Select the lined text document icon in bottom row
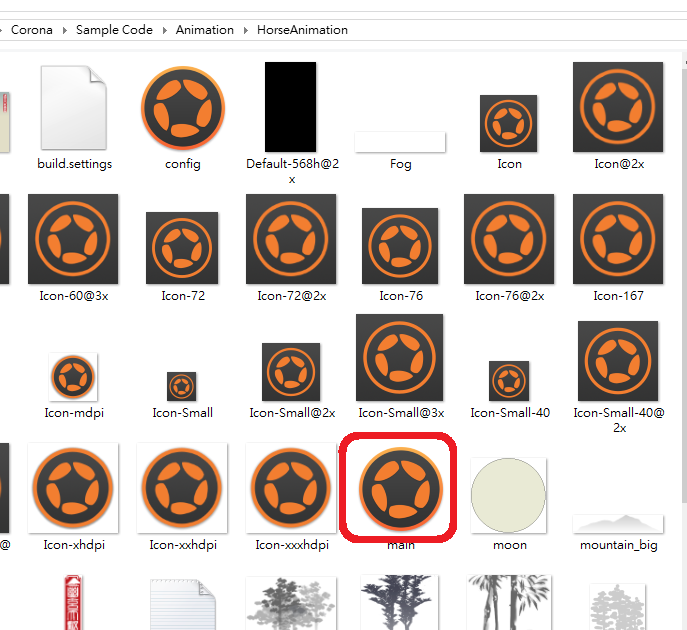The image size is (687, 630). pyautogui.click(x=183, y=605)
